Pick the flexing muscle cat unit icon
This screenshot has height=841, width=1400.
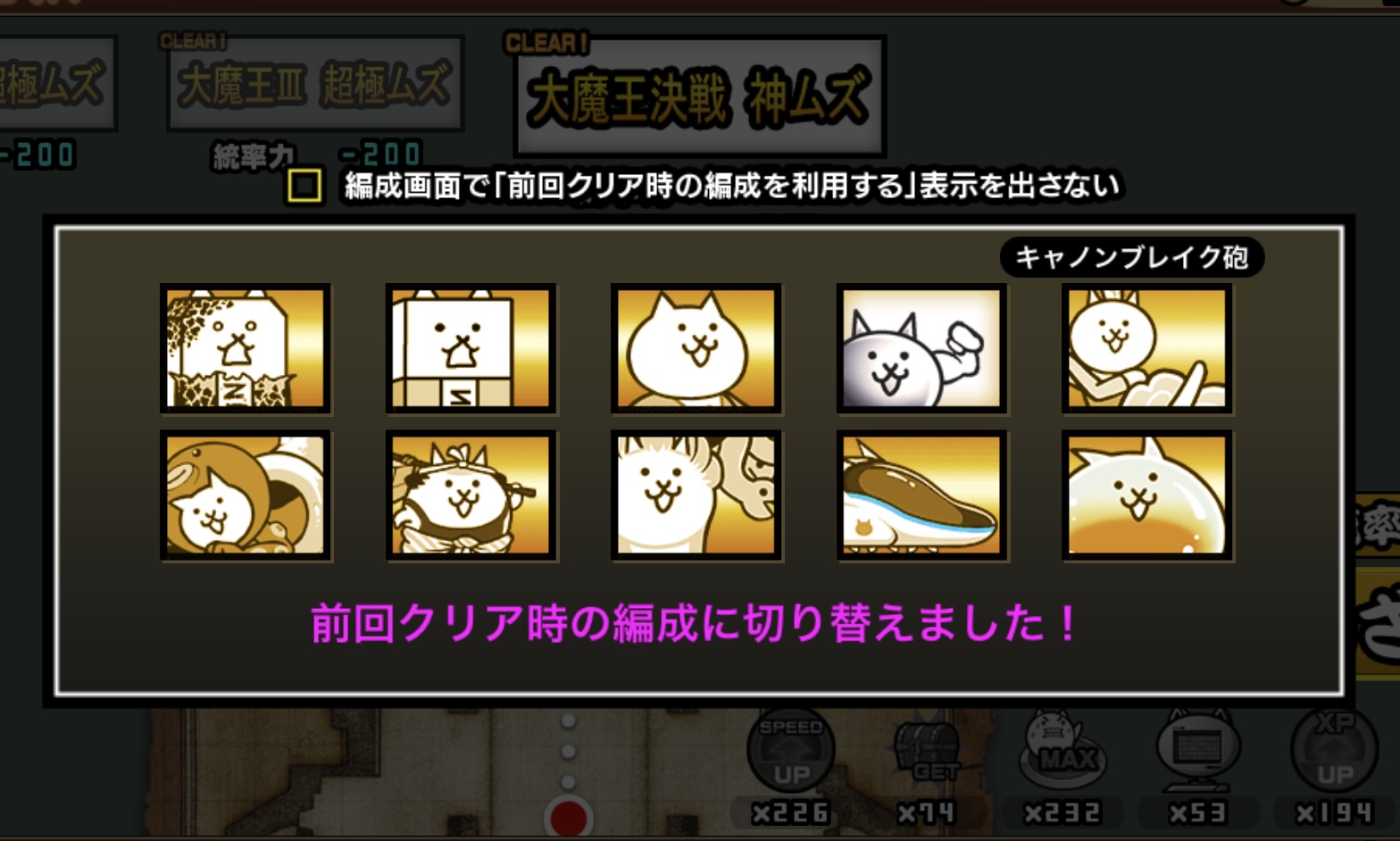[921, 348]
